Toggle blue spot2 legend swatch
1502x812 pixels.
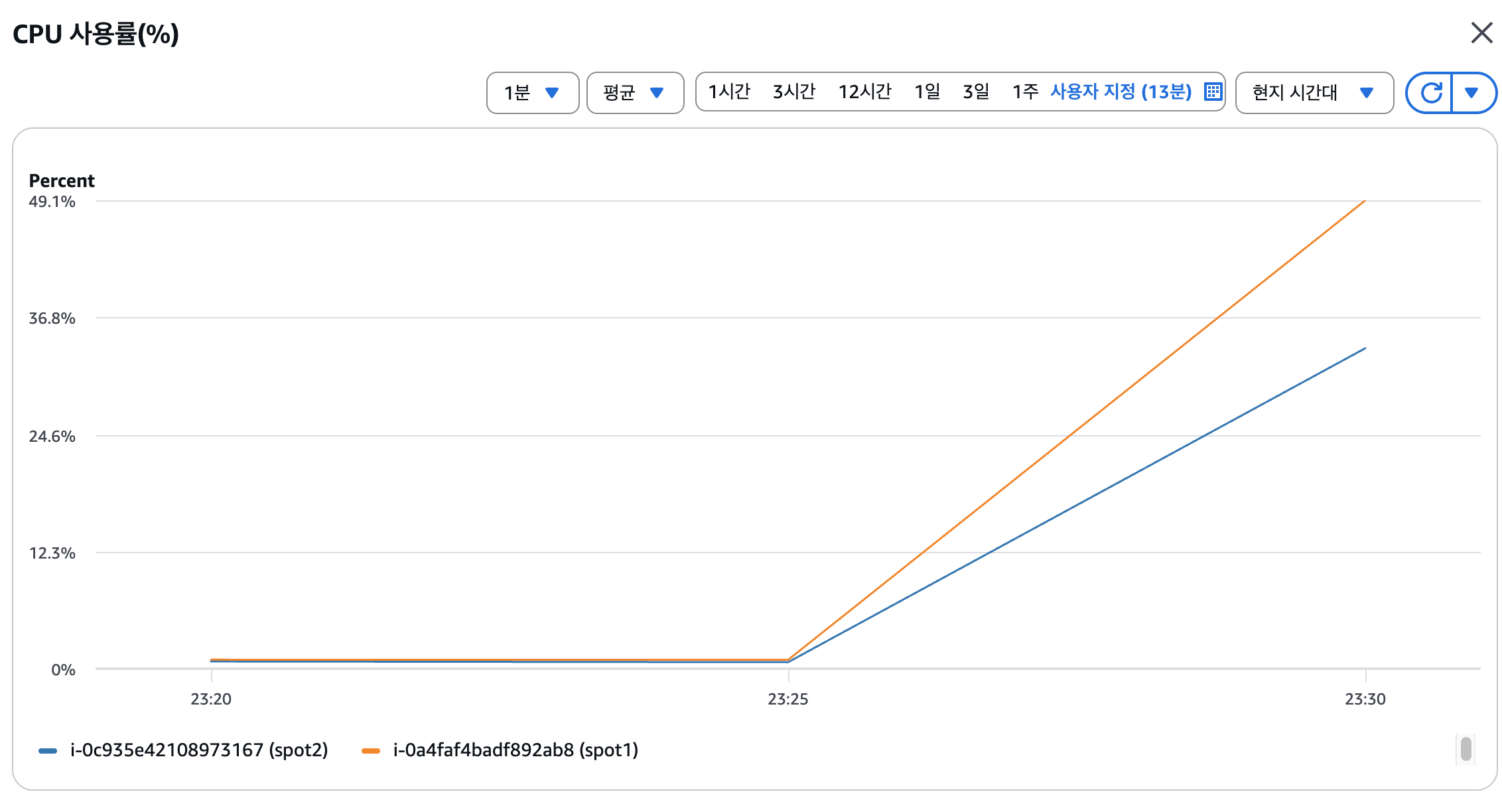tap(48, 751)
